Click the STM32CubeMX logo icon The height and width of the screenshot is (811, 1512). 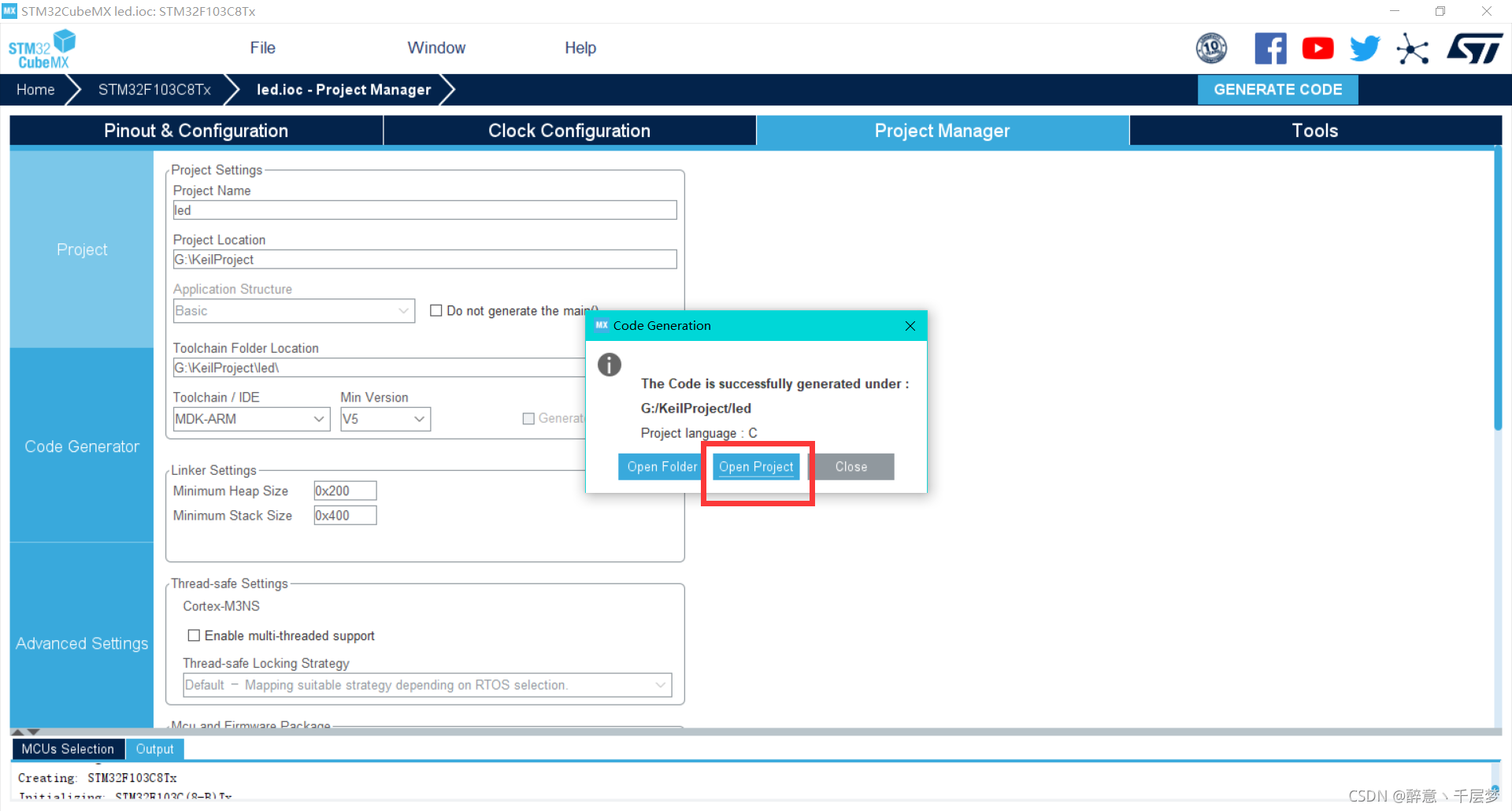42,49
